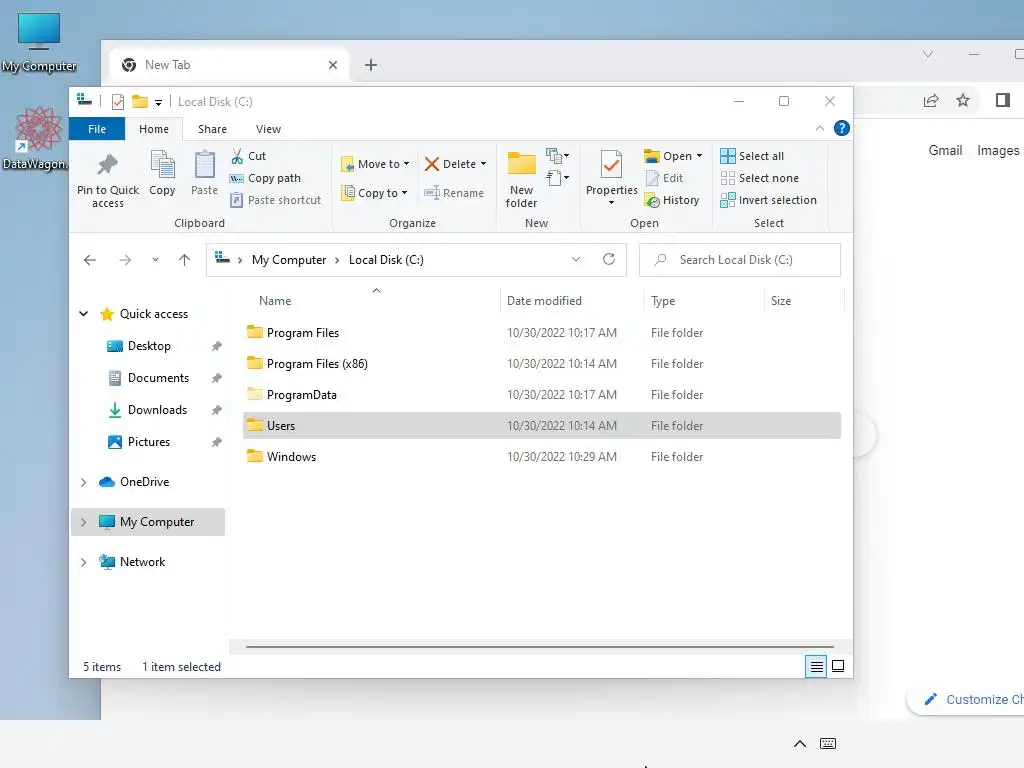Sort by the Name column header
Image resolution: width=1024 pixels, height=768 pixels.
[x=275, y=301]
